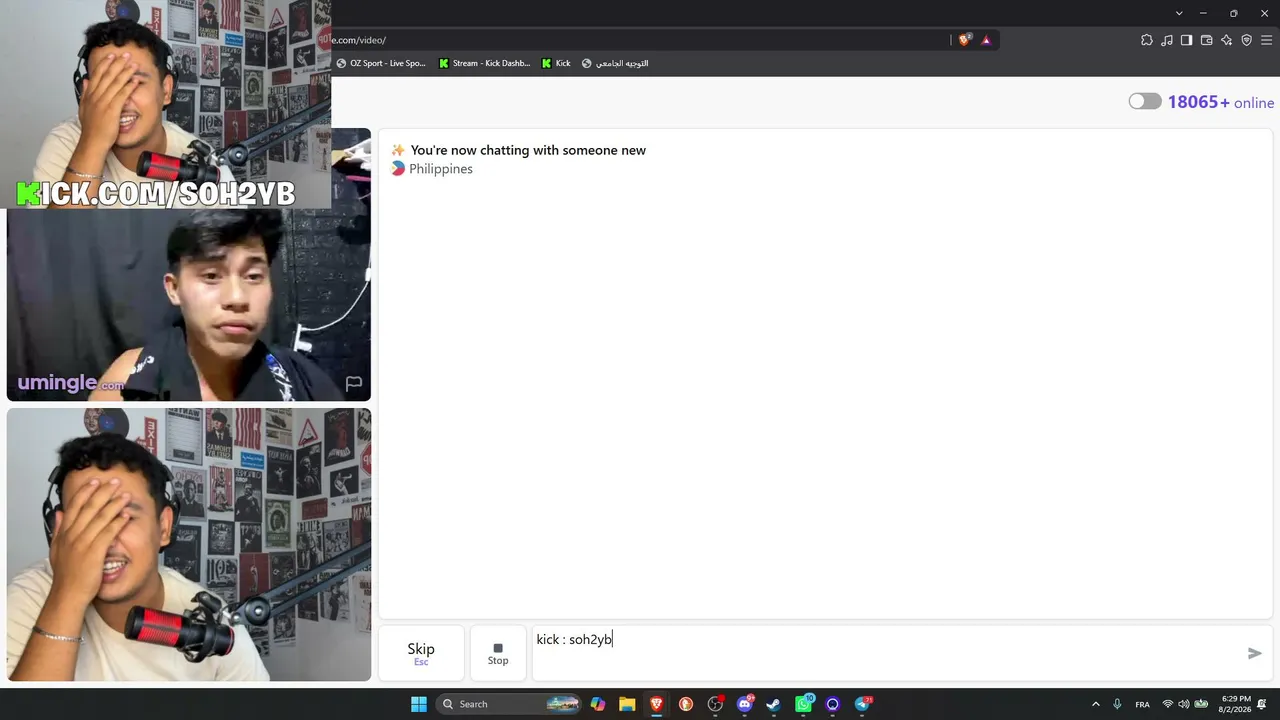This screenshot has width=1280, height=720.
Task: Open DuckDuckGo from the taskbar
Action: click(x=686, y=704)
